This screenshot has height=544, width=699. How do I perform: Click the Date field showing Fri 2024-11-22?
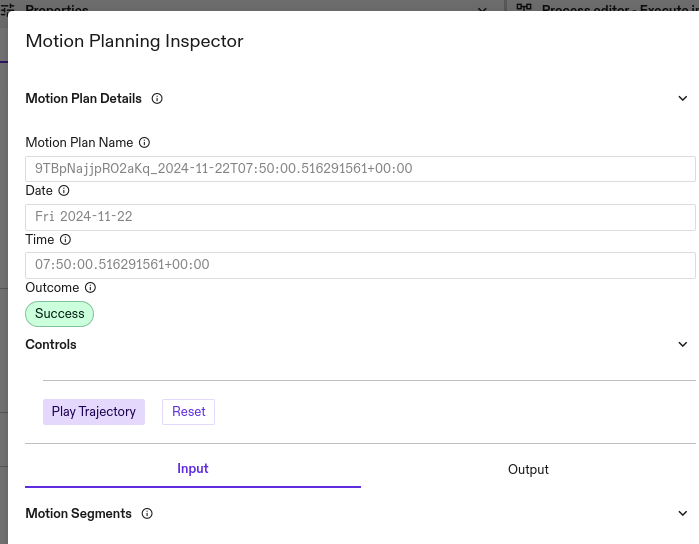click(360, 217)
